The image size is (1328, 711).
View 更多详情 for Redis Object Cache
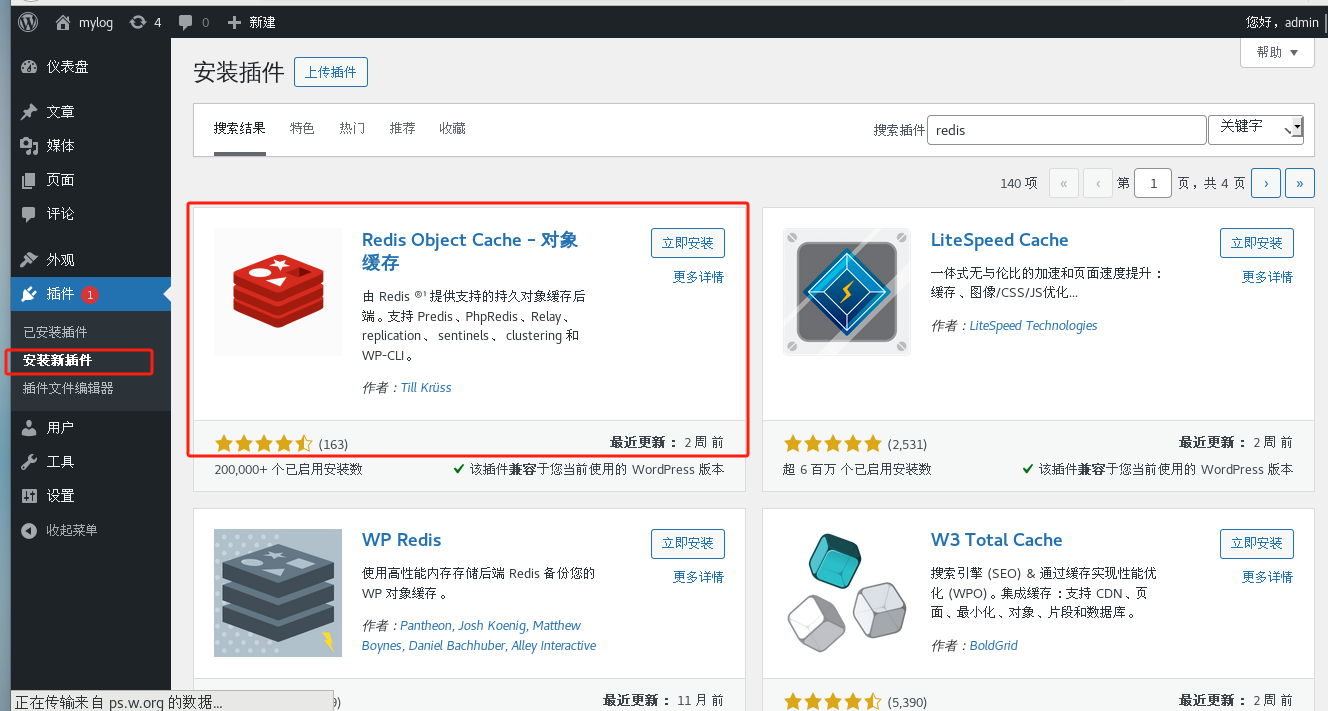tap(699, 277)
